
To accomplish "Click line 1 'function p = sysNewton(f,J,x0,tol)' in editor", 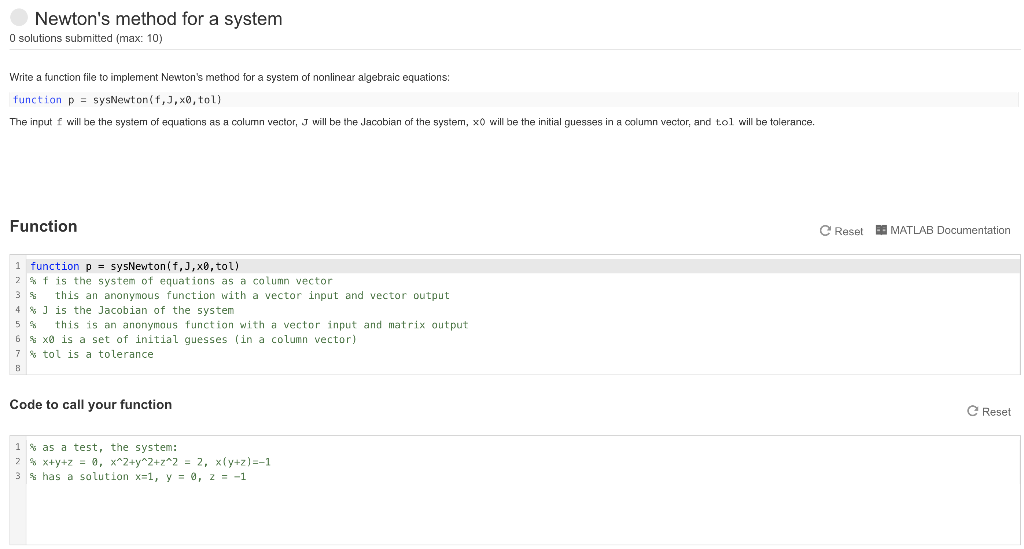I will 135,266.
